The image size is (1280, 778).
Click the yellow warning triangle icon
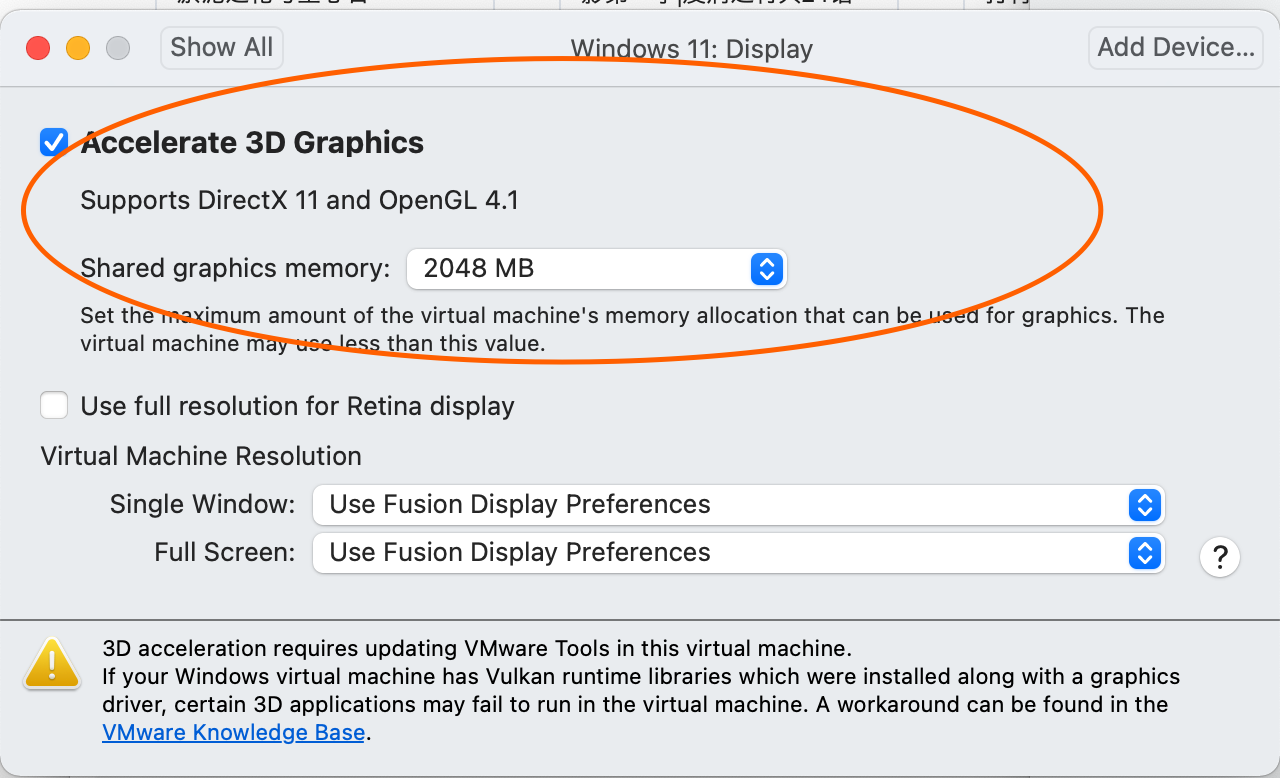point(52,662)
